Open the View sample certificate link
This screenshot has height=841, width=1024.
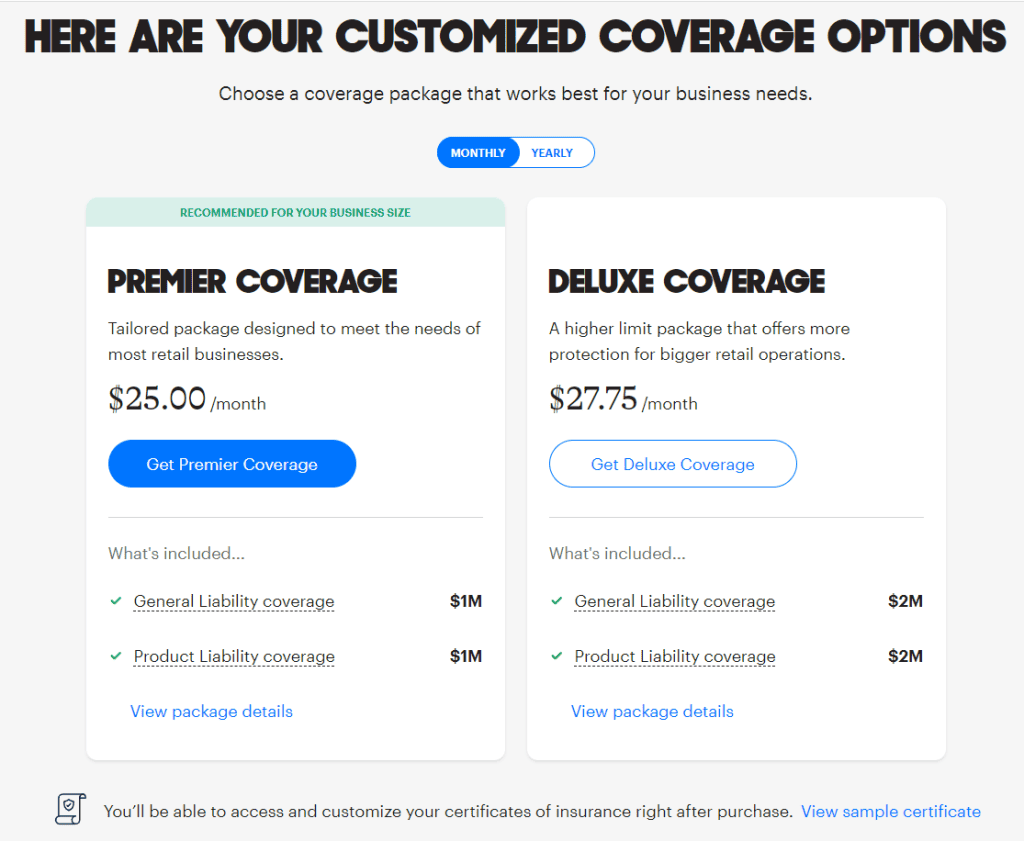click(890, 811)
